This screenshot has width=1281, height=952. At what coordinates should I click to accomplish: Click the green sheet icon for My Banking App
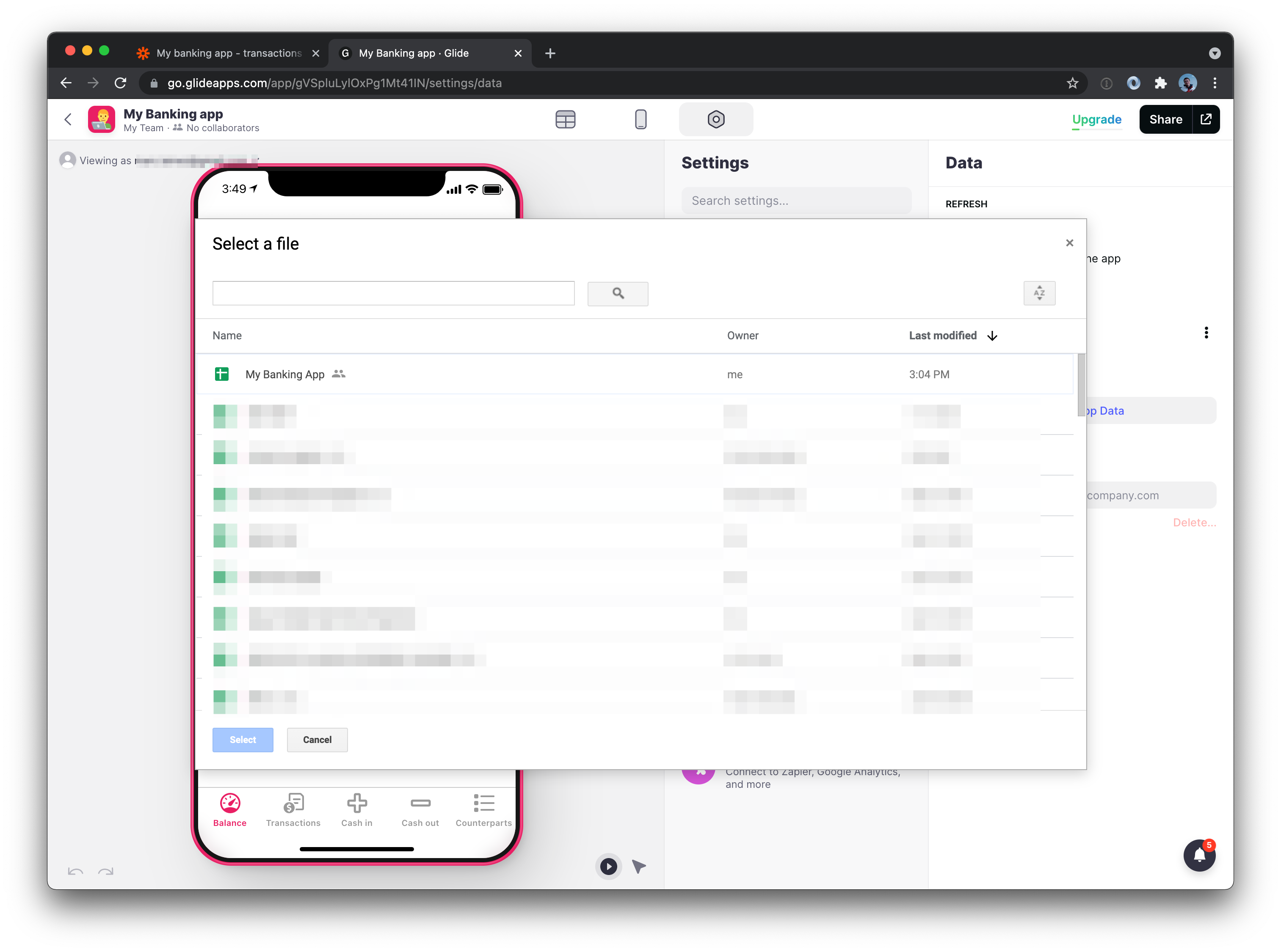tap(221, 374)
